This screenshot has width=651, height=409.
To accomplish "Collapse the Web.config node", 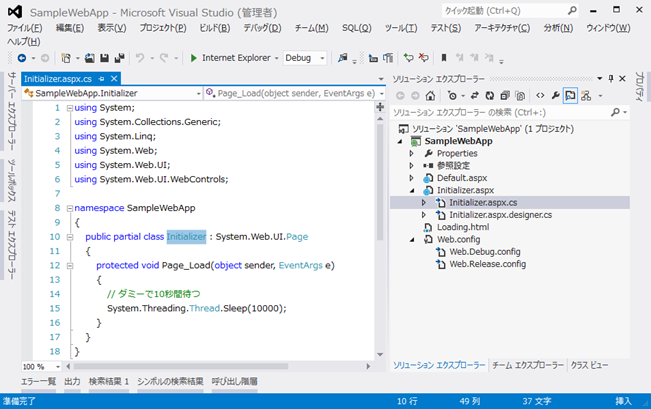I will click(x=411, y=240).
